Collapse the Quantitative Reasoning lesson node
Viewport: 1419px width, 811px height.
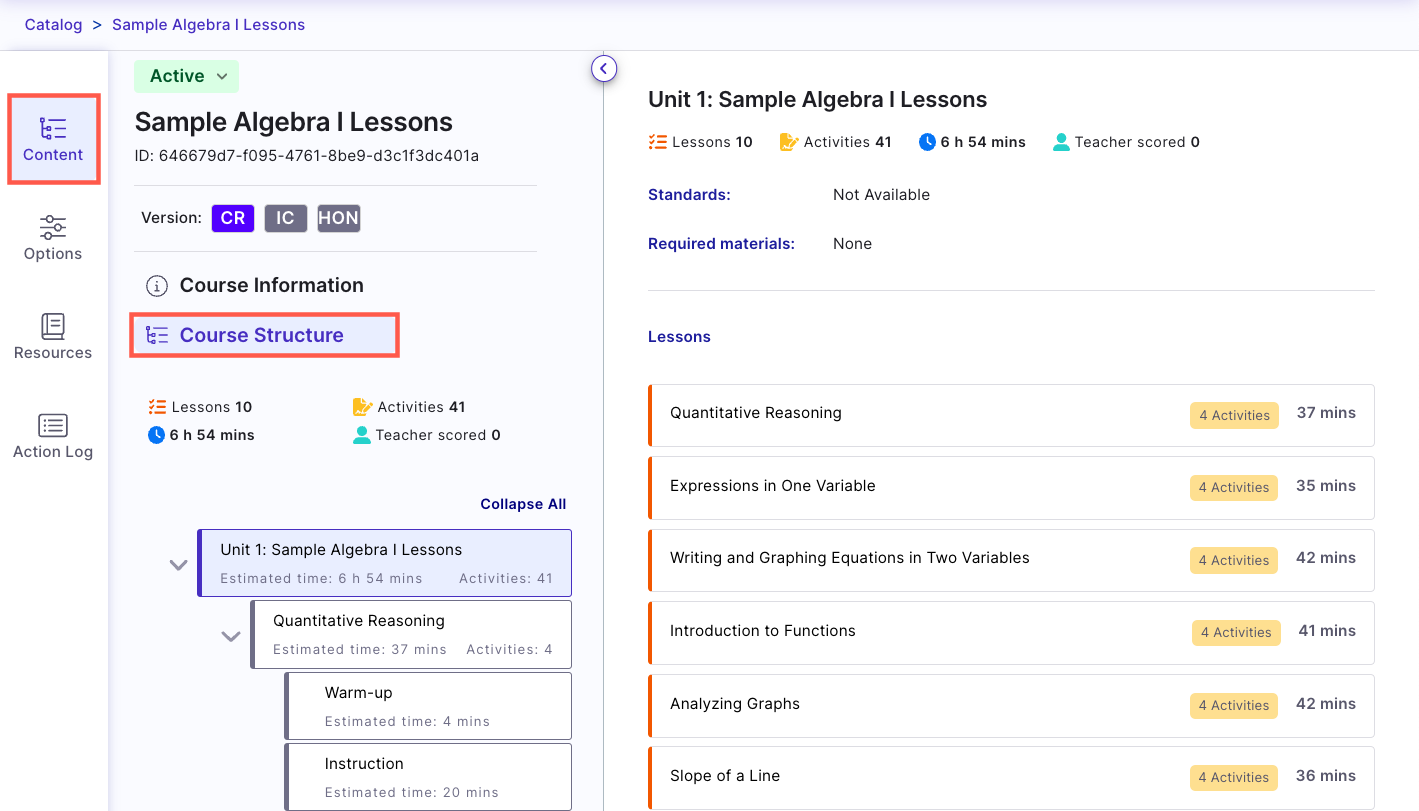coord(231,635)
